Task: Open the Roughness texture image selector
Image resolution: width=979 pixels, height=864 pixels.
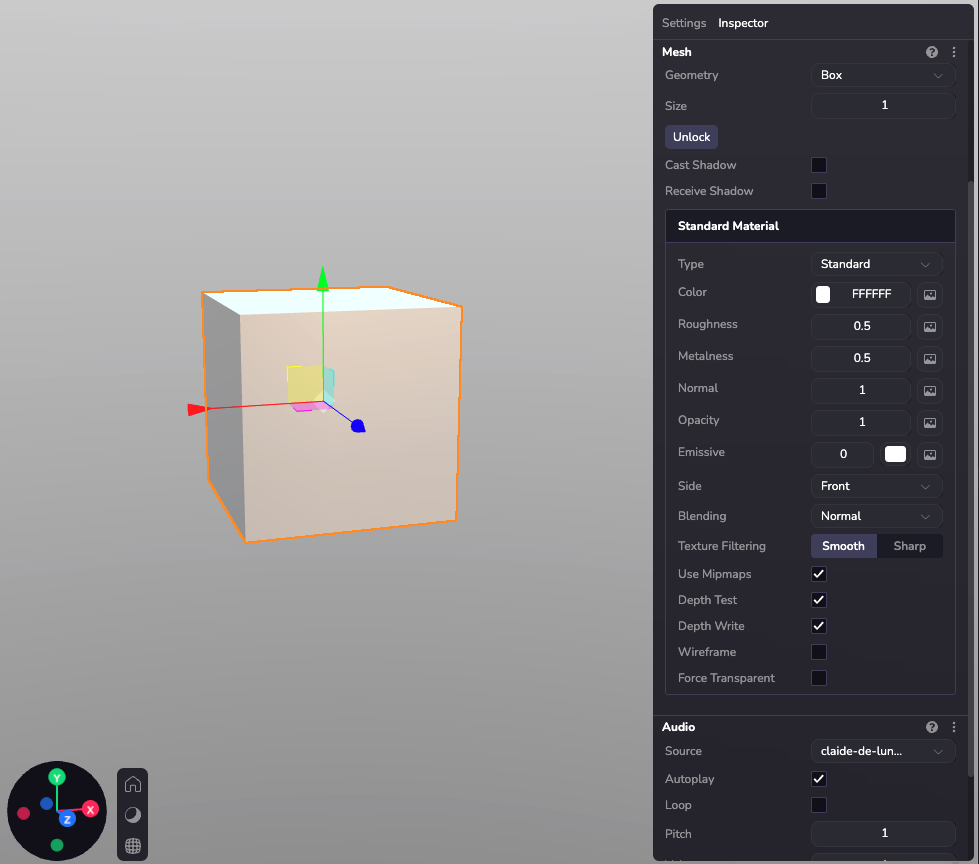Action: (929, 327)
